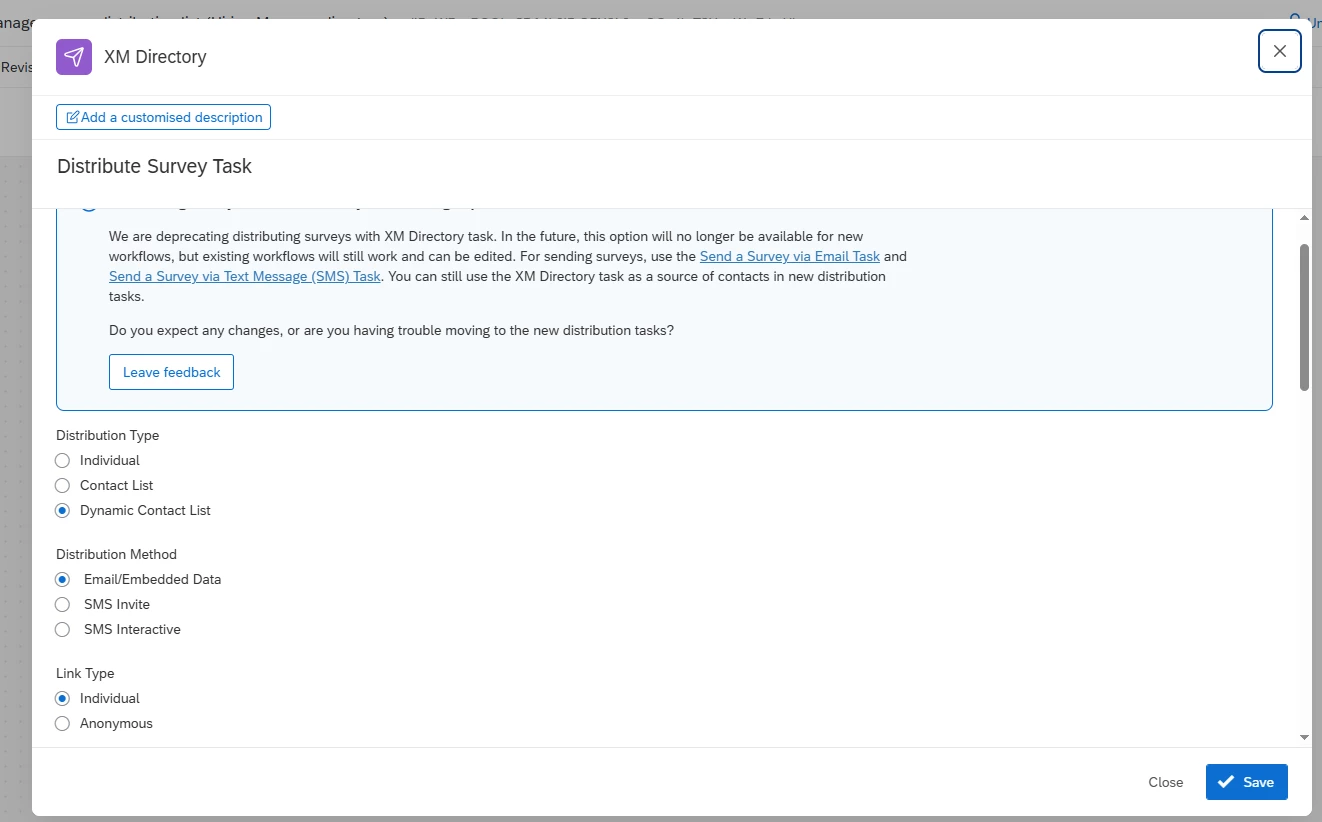Select the Individual link type radio button
This screenshot has height=822, width=1322.
click(x=62, y=698)
